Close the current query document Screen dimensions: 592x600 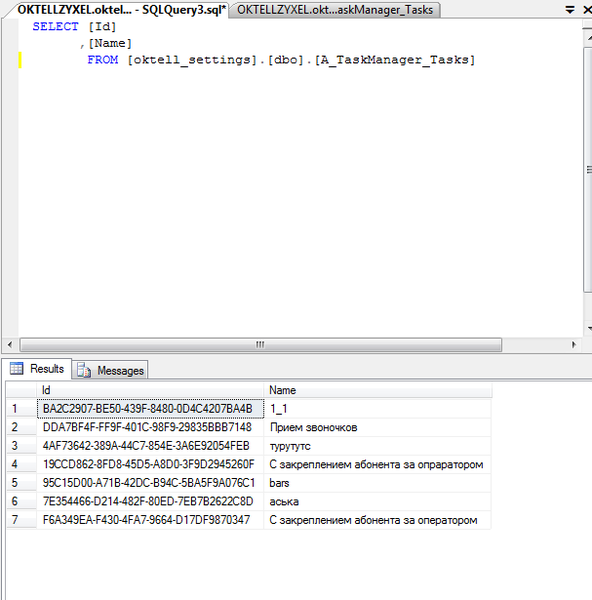(587, 10)
